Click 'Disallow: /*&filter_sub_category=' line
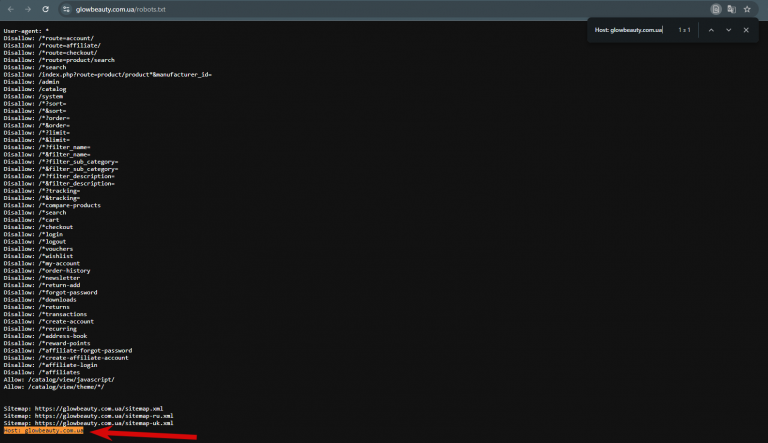 (61, 169)
